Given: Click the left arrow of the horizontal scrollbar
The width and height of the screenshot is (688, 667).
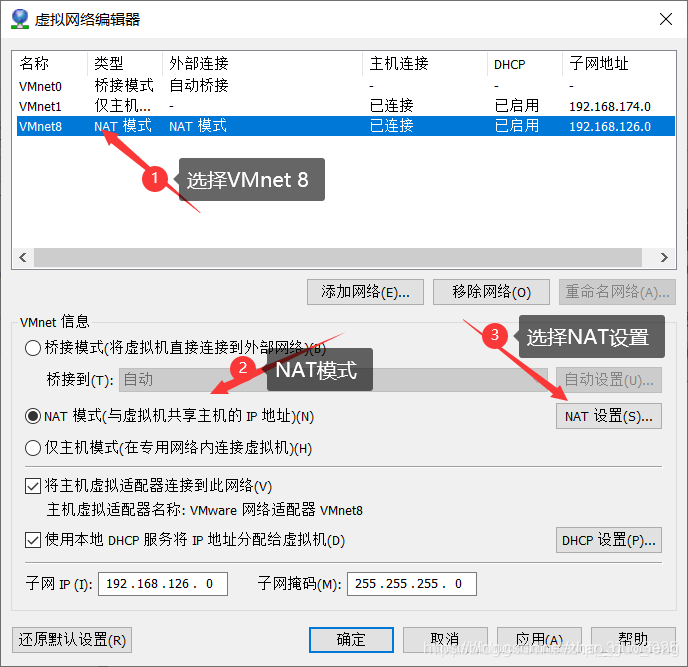Looking at the screenshot, I should coord(23,257).
